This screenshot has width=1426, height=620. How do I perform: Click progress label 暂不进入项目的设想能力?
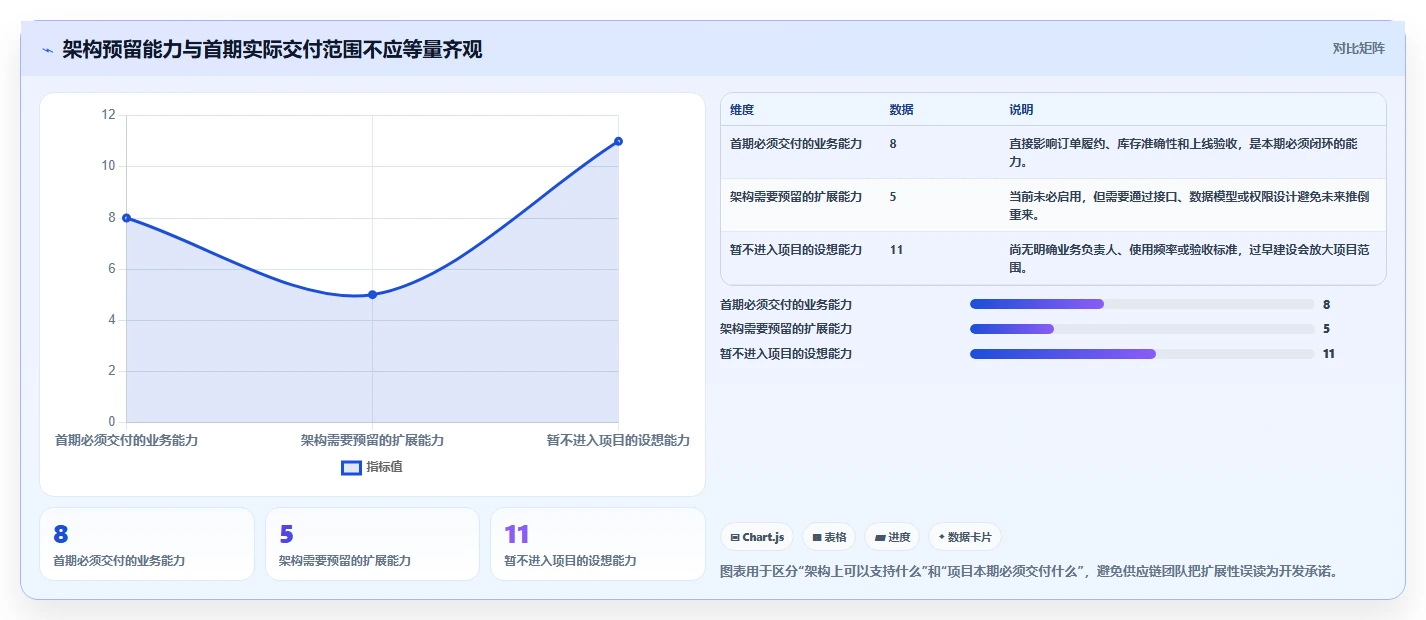(786, 354)
